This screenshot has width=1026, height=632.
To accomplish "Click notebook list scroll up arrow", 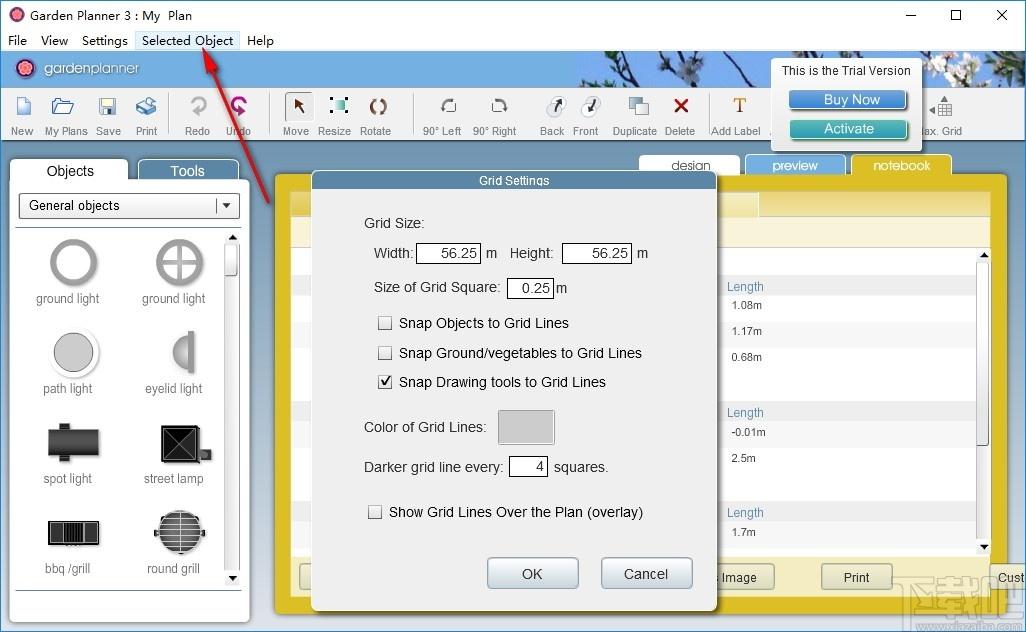I will click(983, 255).
